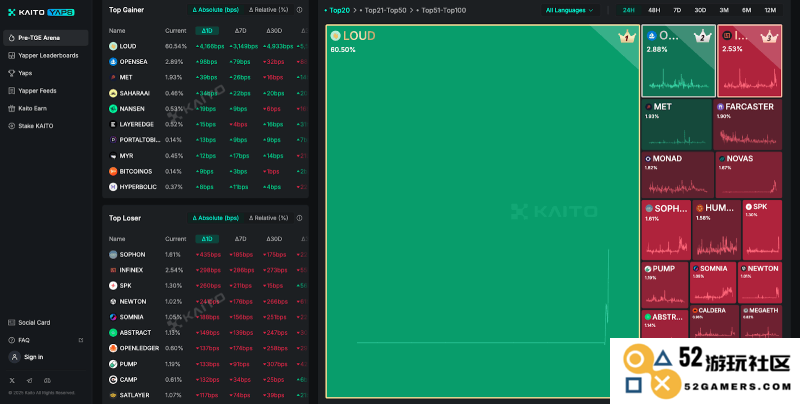Click the SAHARAAI icon in Top Gainer
The image size is (800, 404).
113,93
